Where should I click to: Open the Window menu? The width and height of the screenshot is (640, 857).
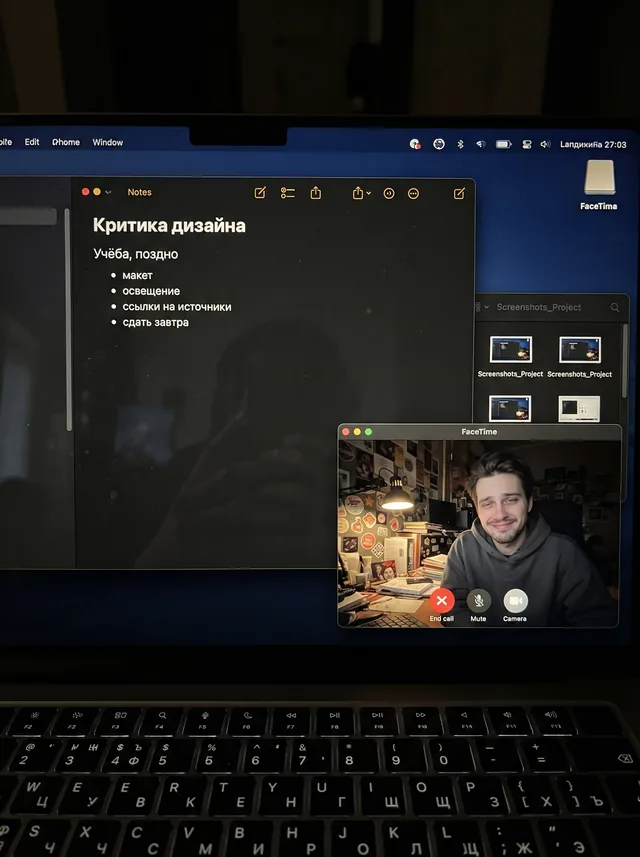pyautogui.click(x=108, y=142)
